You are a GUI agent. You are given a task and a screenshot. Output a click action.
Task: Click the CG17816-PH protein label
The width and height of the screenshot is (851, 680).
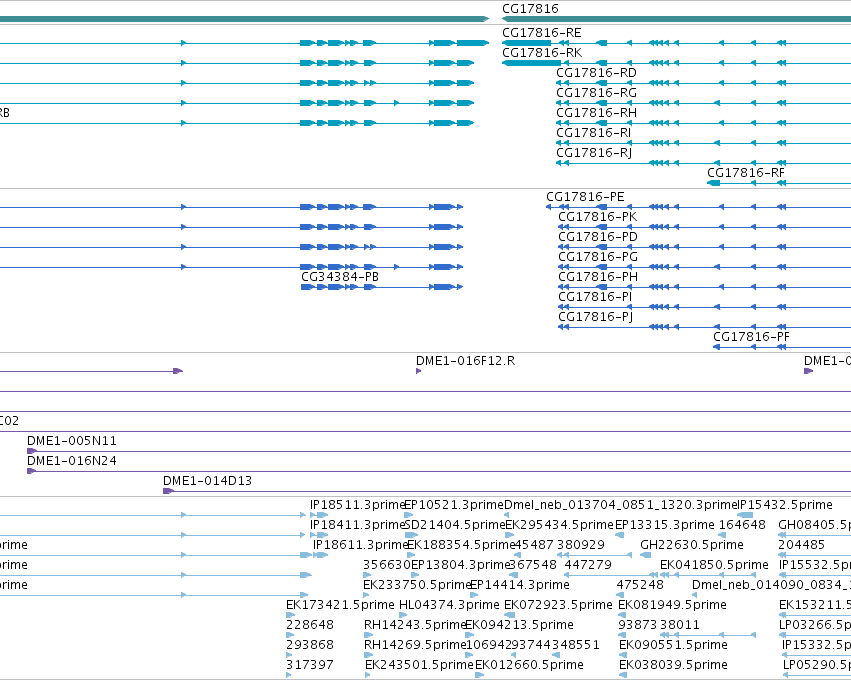click(x=598, y=277)
